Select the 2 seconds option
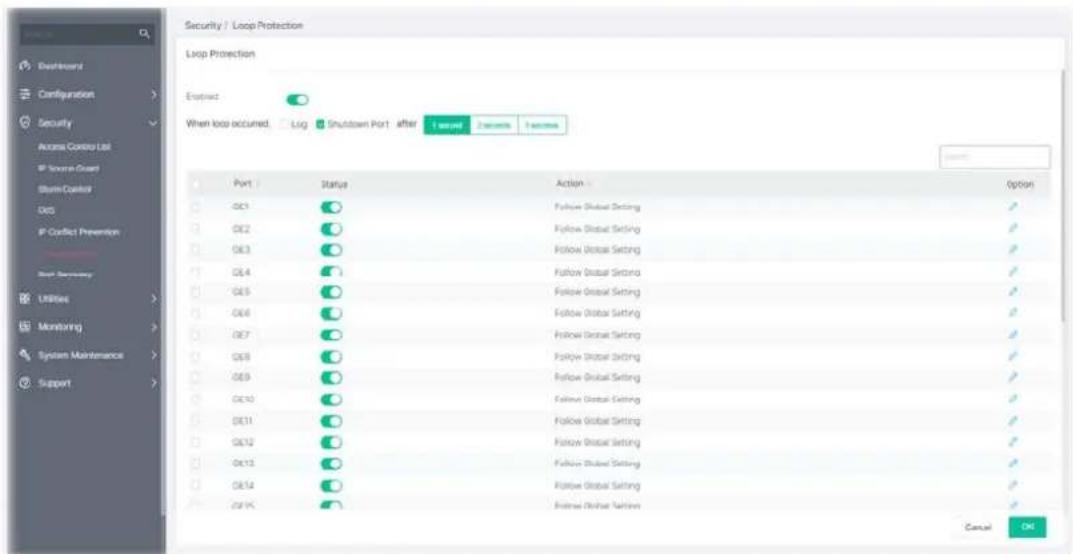The height and width of the screenshot is (554, 1073). (x=495, y=125)
